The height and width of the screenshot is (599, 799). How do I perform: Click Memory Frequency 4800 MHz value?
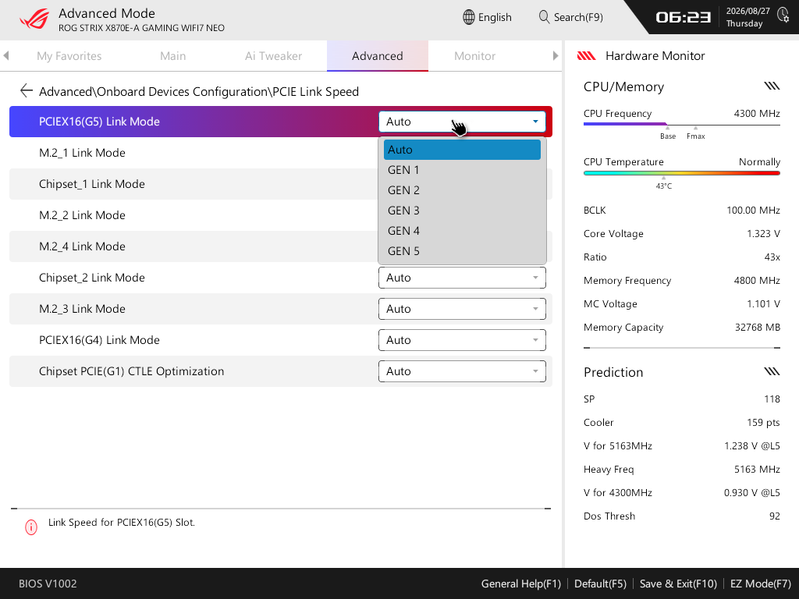757,280
